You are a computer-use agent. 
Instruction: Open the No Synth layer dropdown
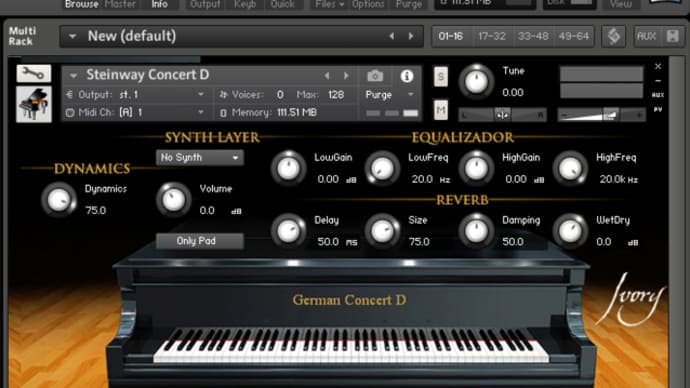[x=199, y=157]
